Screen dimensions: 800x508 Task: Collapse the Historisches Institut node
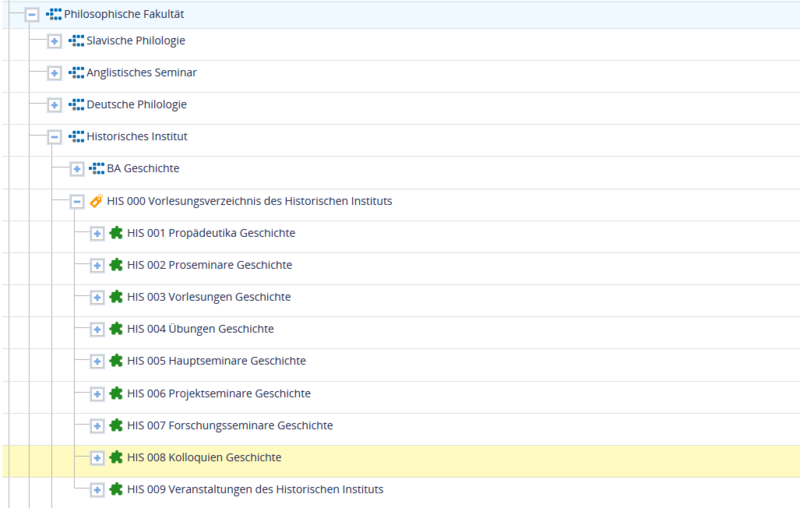click(x=55, y=138)
